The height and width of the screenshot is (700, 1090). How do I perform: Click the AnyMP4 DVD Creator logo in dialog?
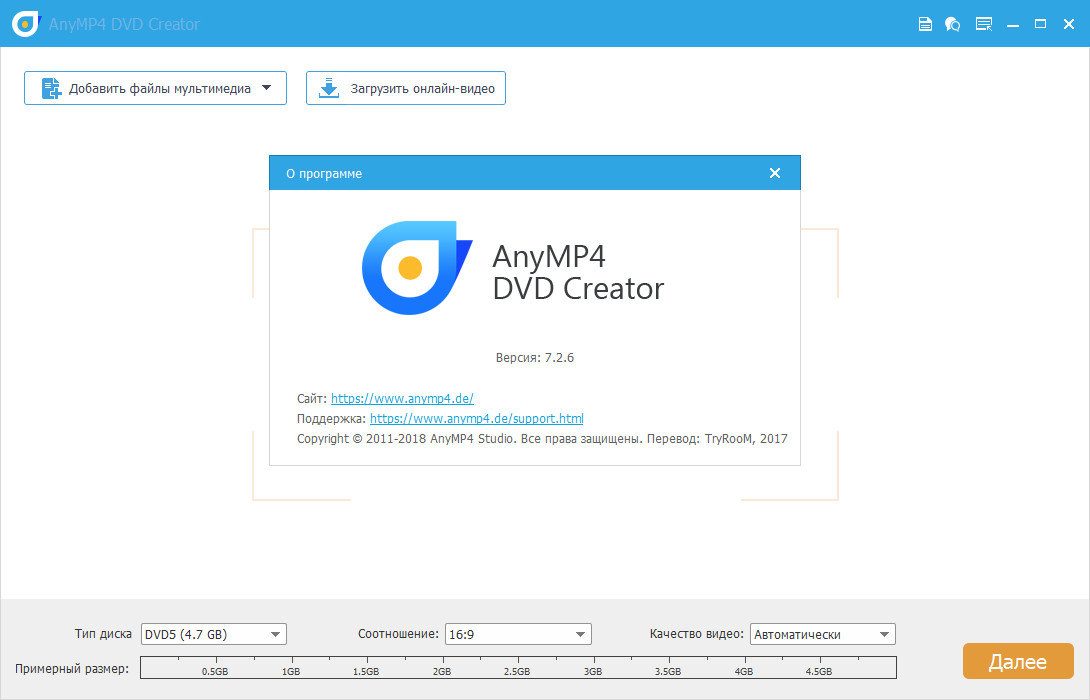point(417,268)
